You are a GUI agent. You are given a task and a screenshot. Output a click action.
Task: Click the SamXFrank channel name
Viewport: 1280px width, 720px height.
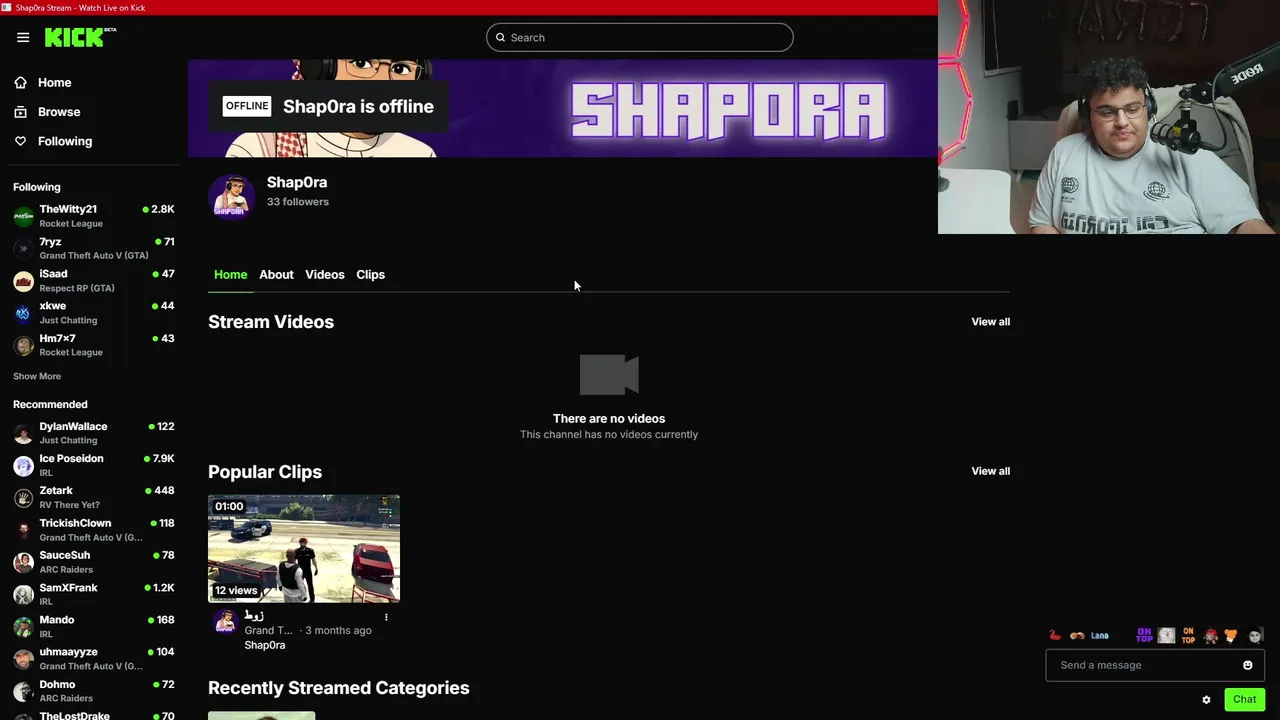(68, 588)
